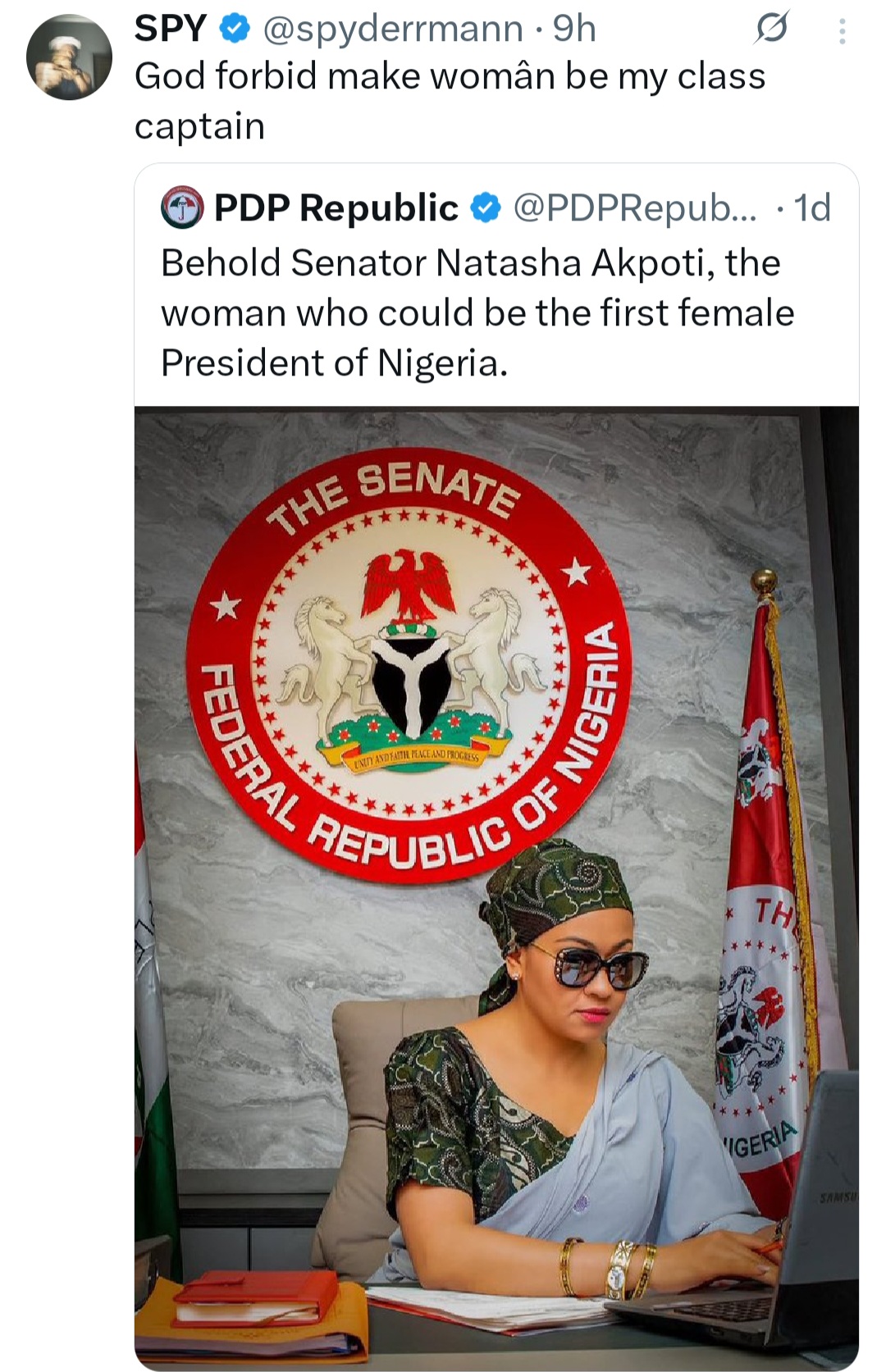The width and height of the screenshot is (886, 1372).
Task: Open the quoted 'Behold Senator Natasha Akpoti' text
Action: [x=477, y=312]
